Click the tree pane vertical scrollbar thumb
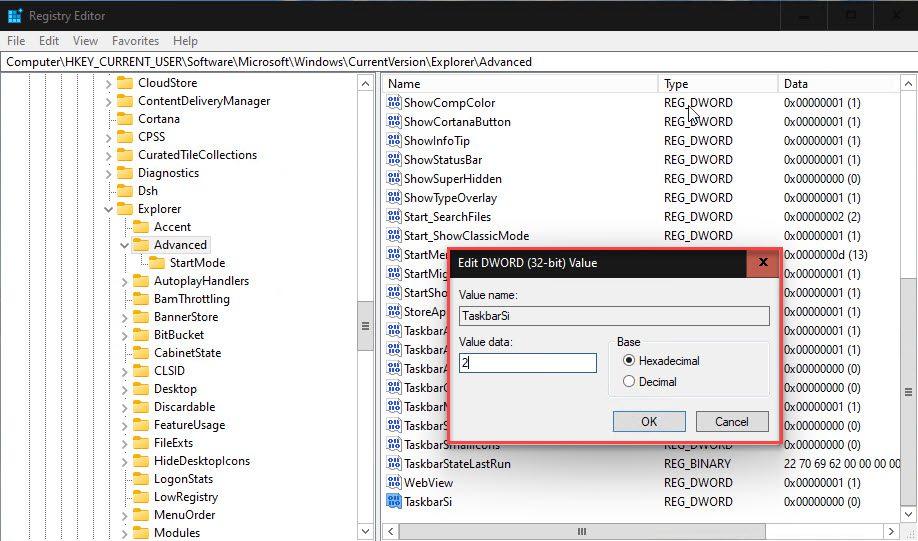The height and width of the screenshot is (541, 918). (365, 326)
